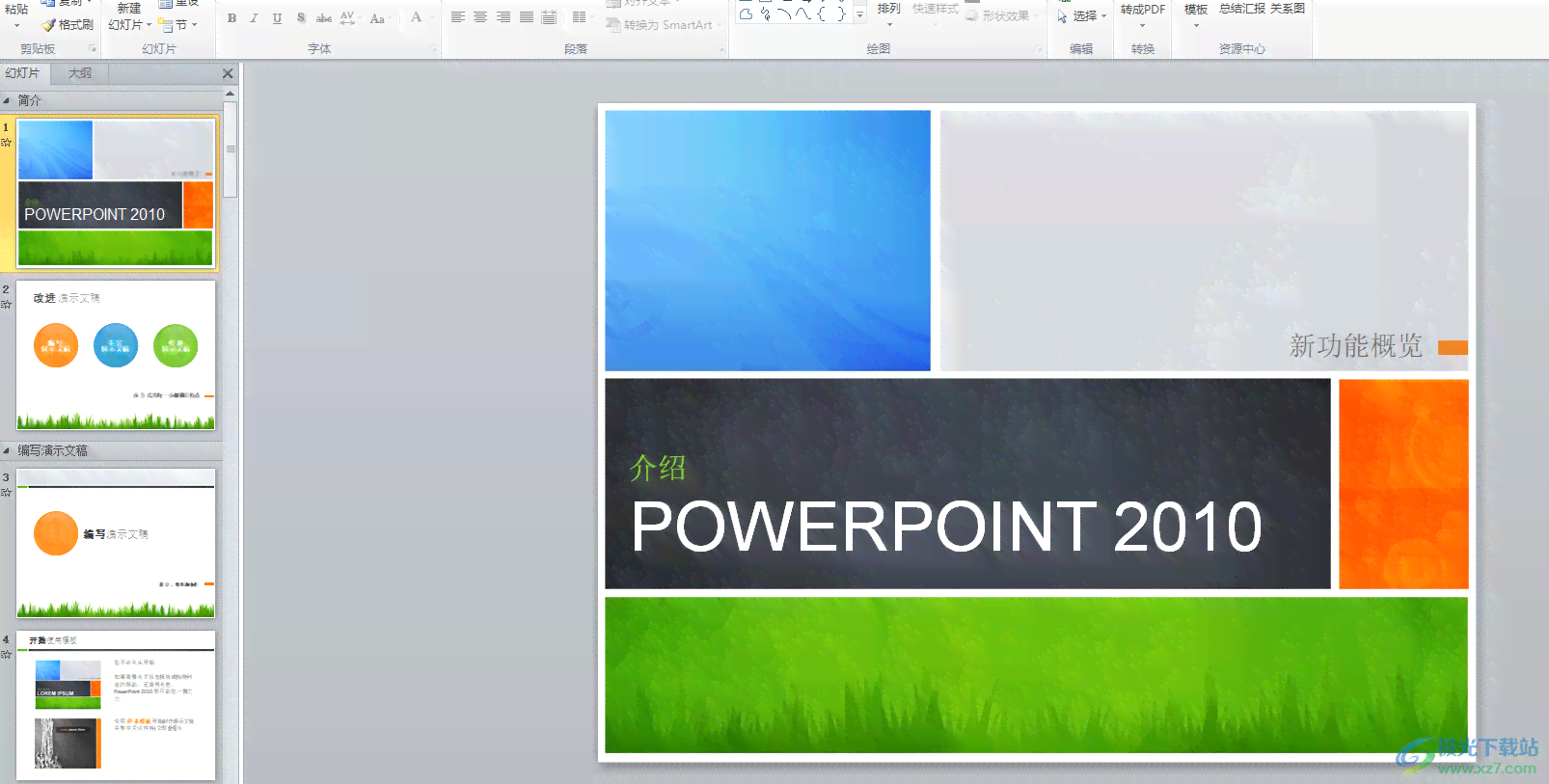Open the 粘贴 paste dropdown arrow
This screenshot has width=1549, height=784.
(16, 25)
